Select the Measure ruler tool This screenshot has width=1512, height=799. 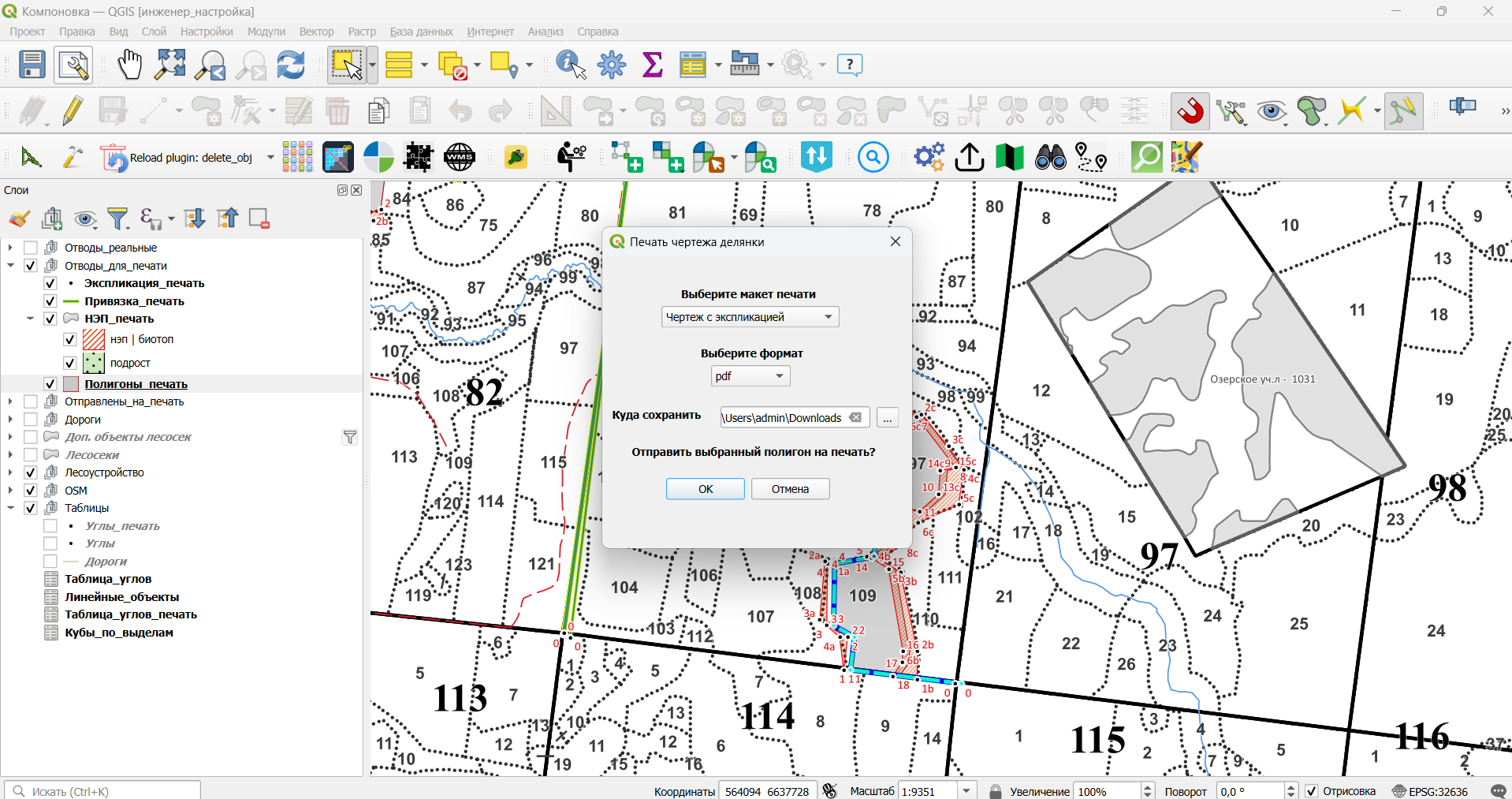coord(744,65)
